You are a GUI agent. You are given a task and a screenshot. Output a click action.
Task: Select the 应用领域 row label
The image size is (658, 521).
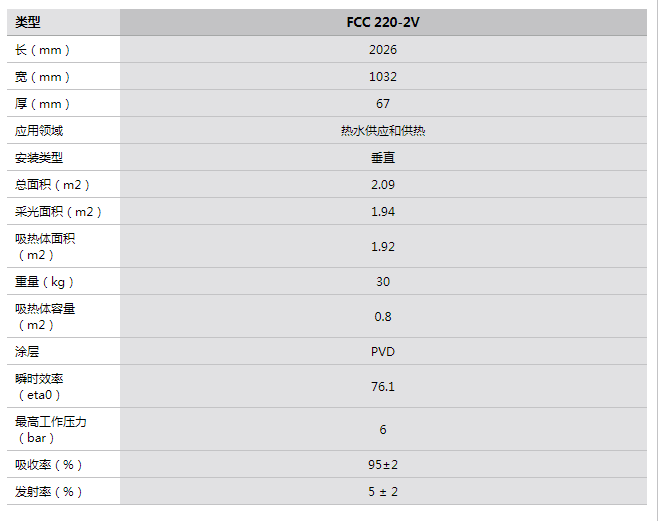[39, 131]
